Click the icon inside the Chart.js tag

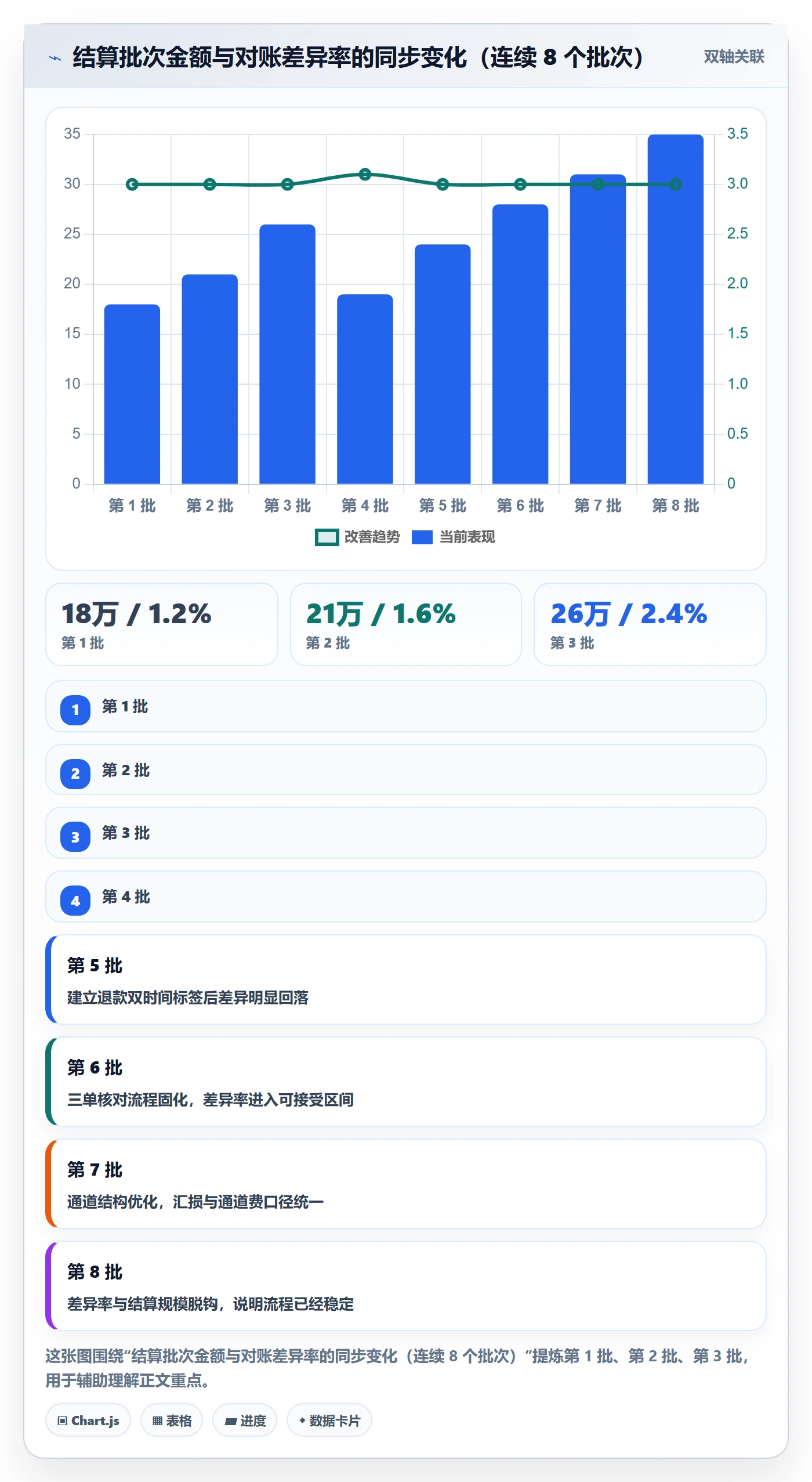(63, 1421)
